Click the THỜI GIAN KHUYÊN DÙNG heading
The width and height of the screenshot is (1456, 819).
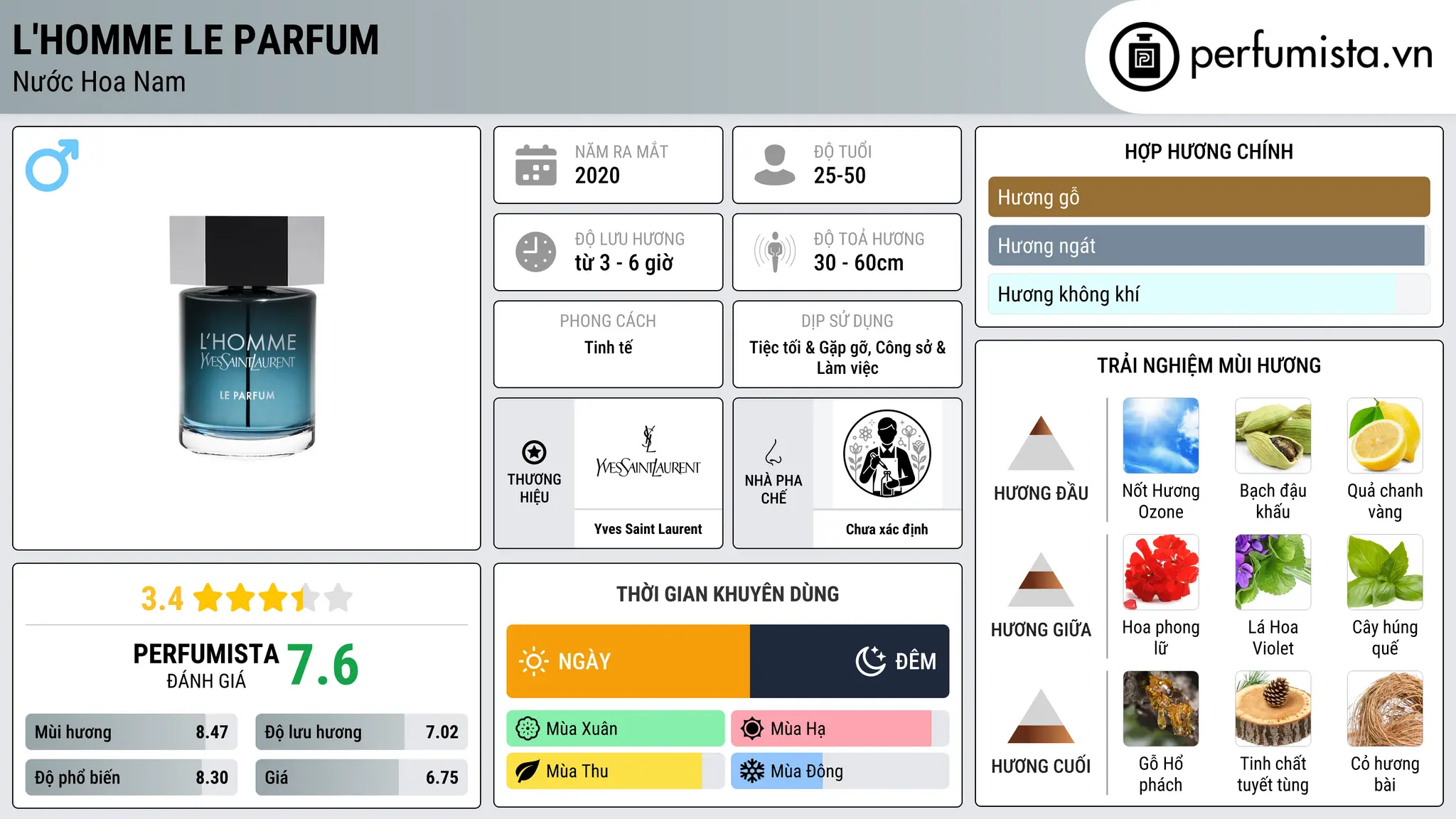727,594
